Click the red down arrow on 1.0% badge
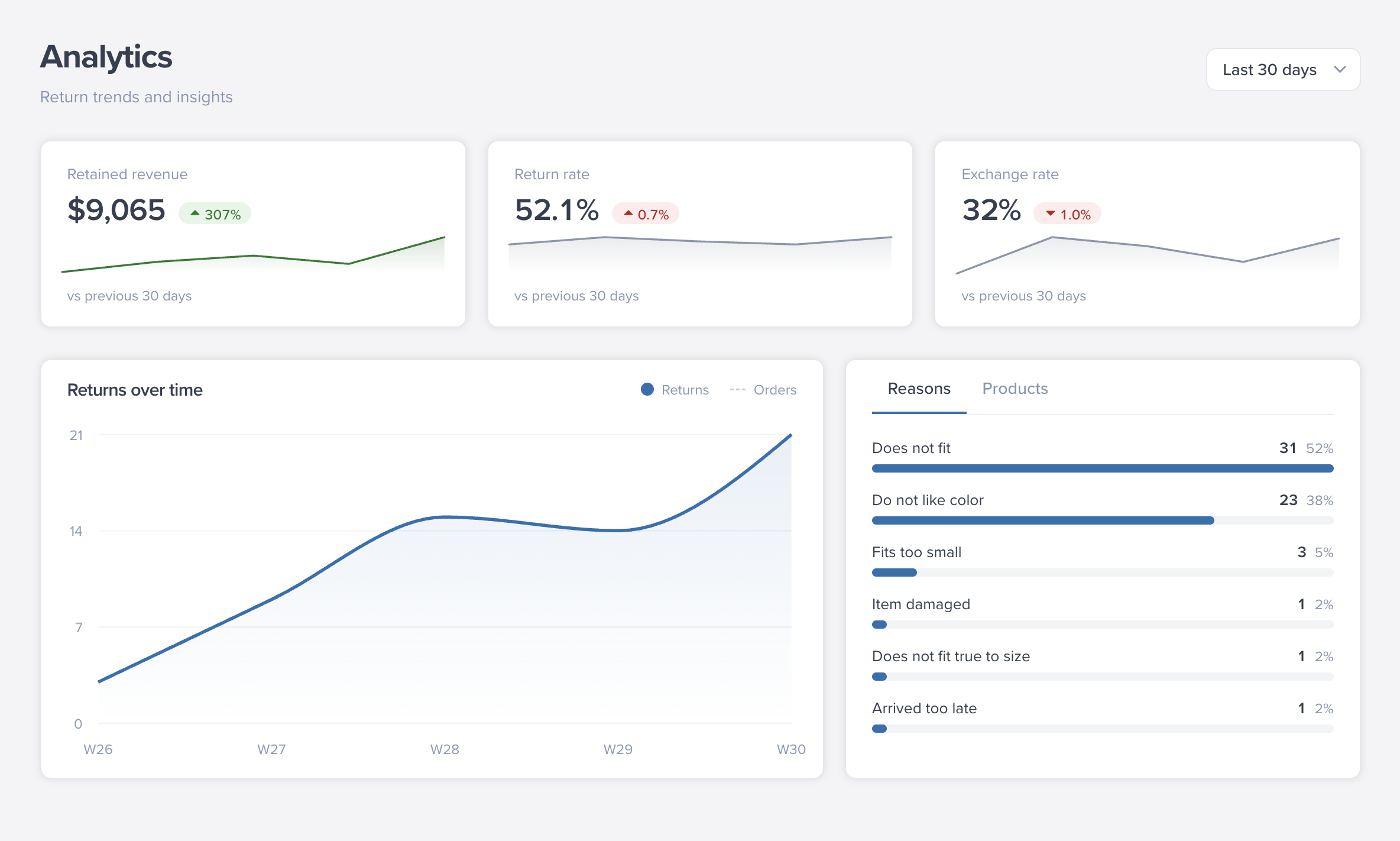The image size is (1400, 841). click(1051, 214)
